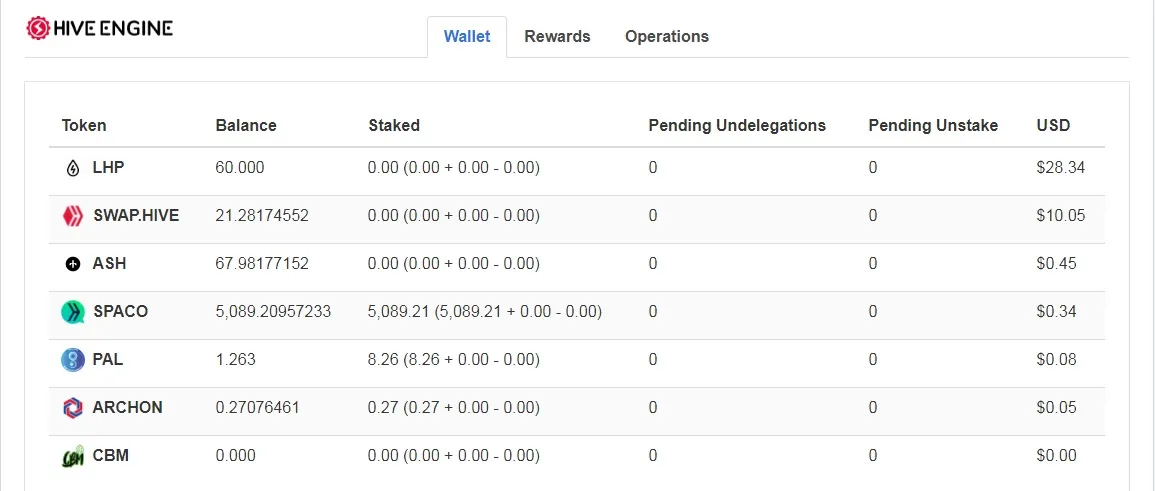Screen dimensions: 1155x491
Task: Select the PAL token name
Action: click(x=108, y=360)
